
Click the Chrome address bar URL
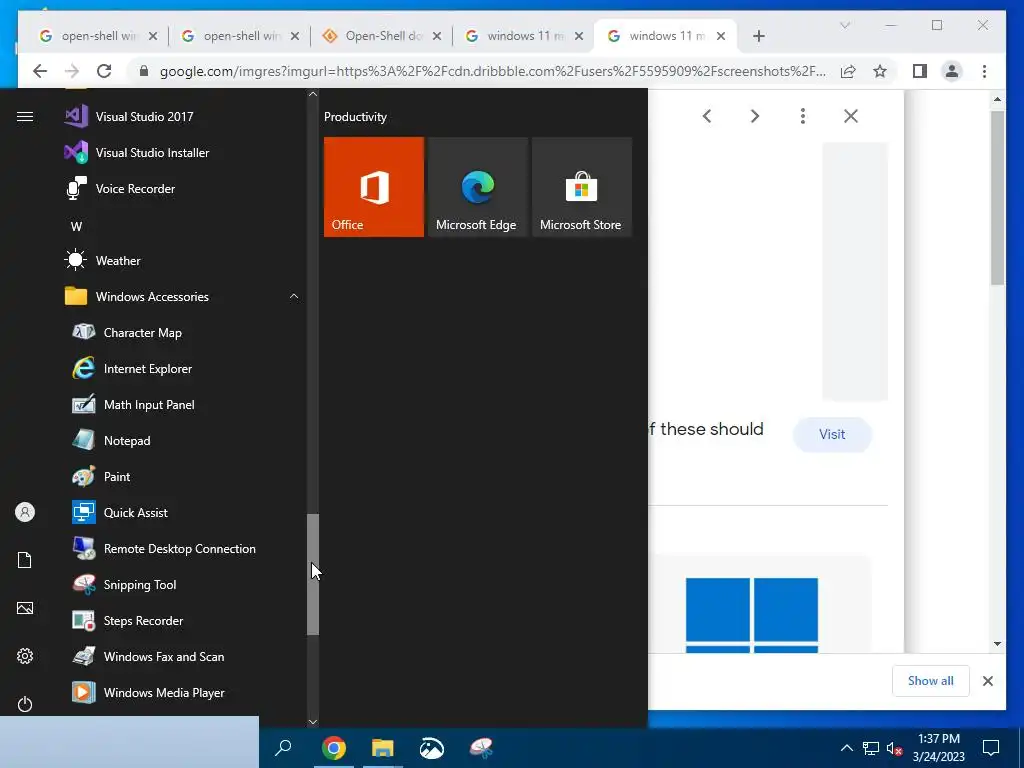click(x=492, y=71)
